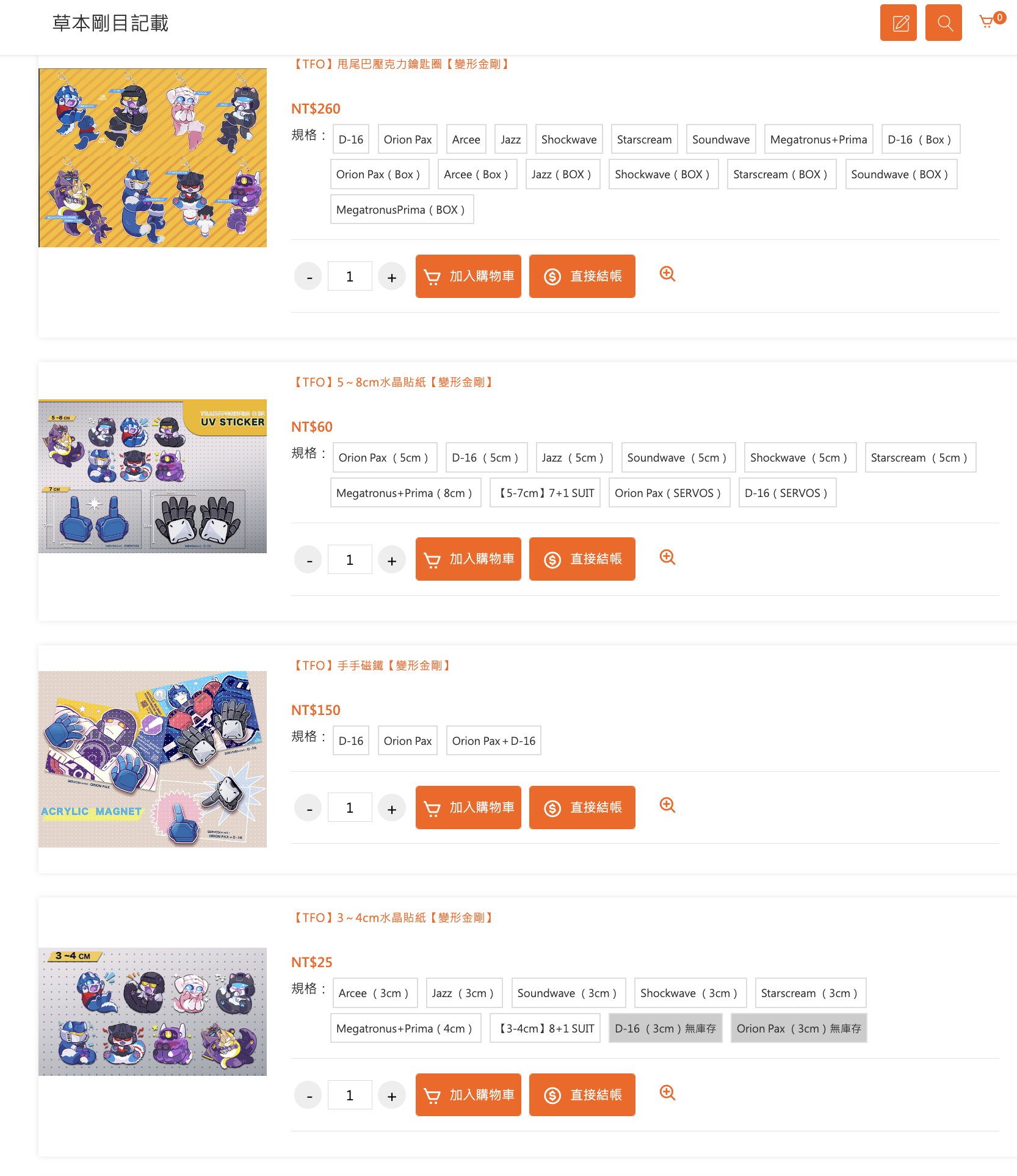Select the Shockwave keychain variant

click(569, 139)
